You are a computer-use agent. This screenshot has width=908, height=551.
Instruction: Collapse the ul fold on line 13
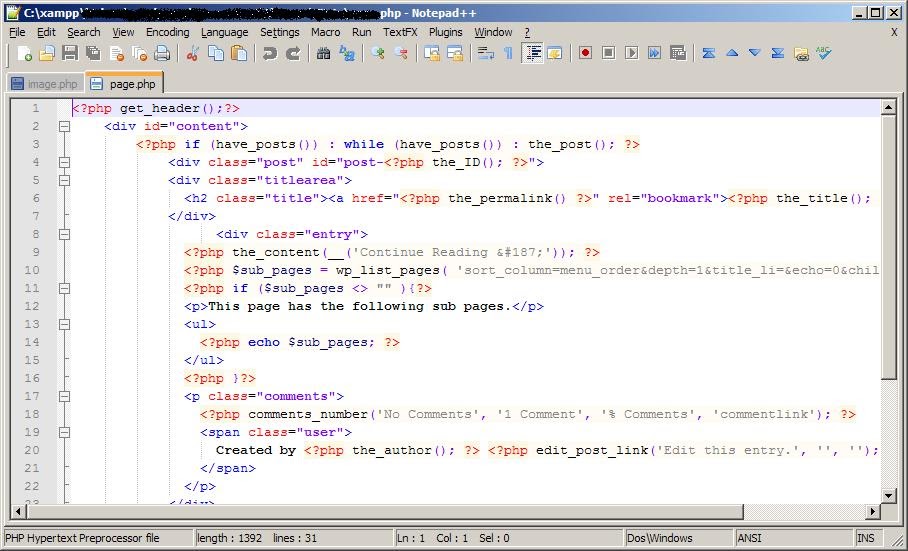pyautogui.click(x=64, y=324)
